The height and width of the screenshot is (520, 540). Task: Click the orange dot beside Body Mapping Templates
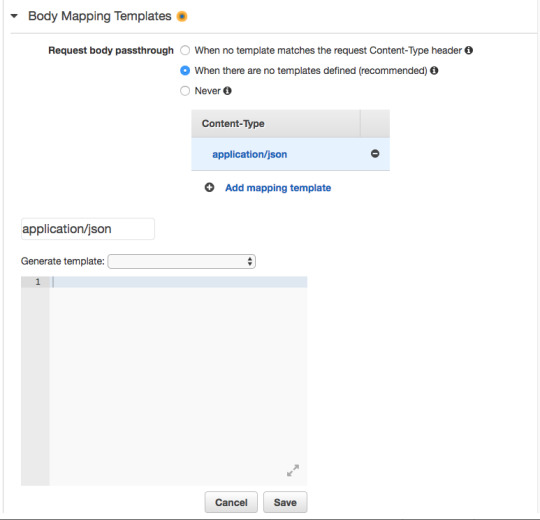[182, 16]
